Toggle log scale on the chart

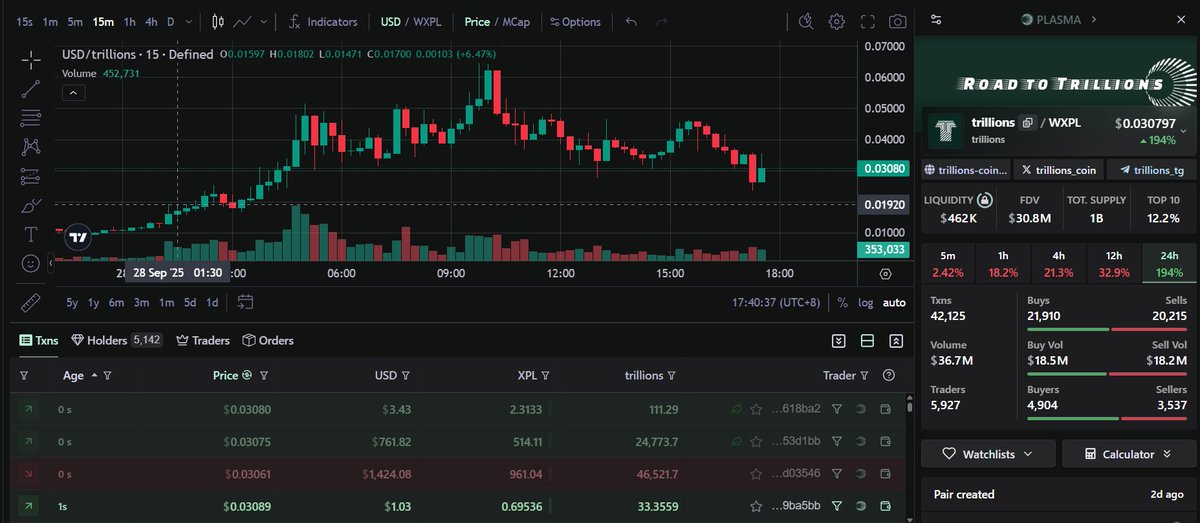click(x=865, y=302)
